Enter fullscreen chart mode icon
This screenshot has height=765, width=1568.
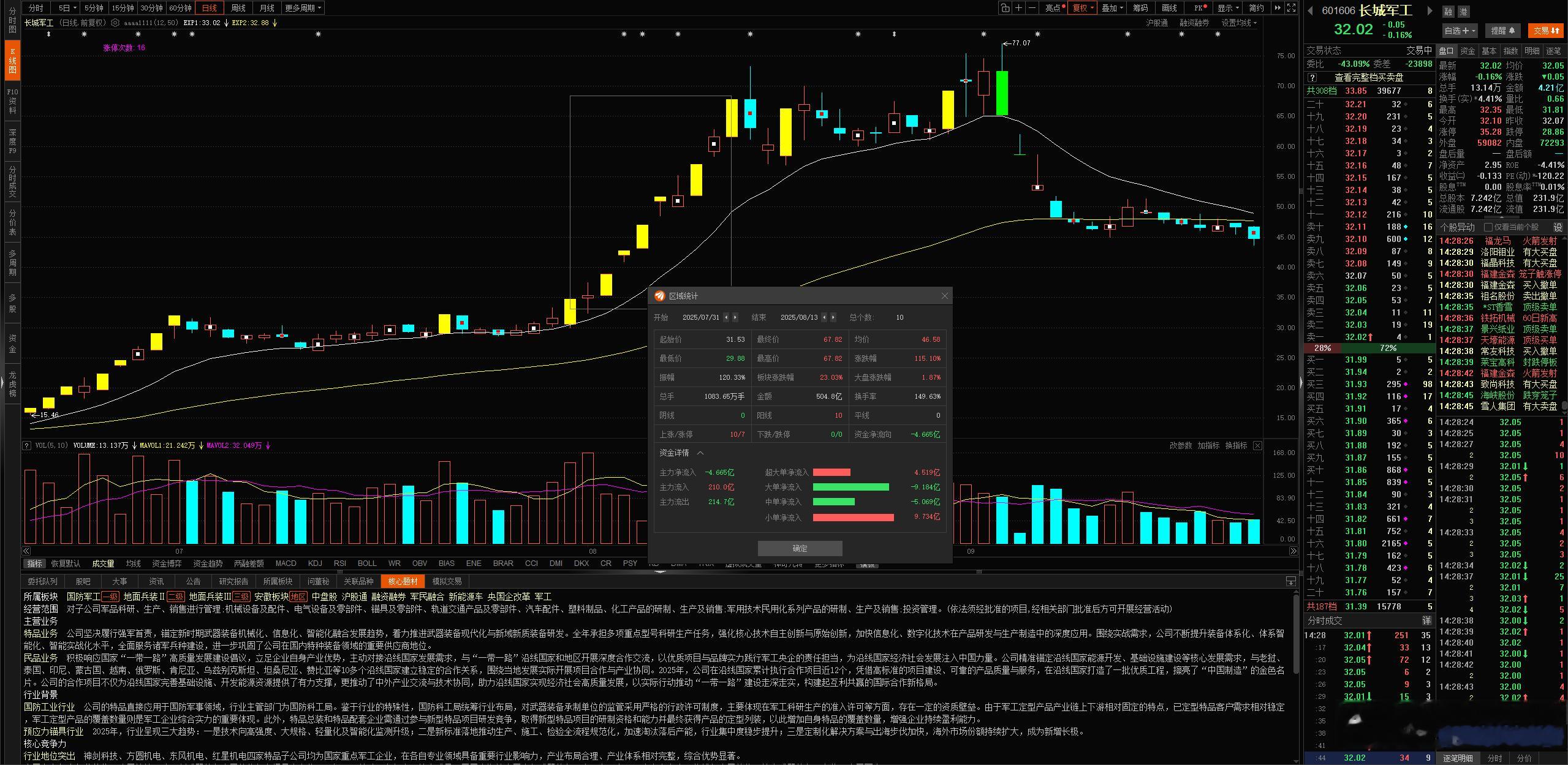[x=1291, y=8]
